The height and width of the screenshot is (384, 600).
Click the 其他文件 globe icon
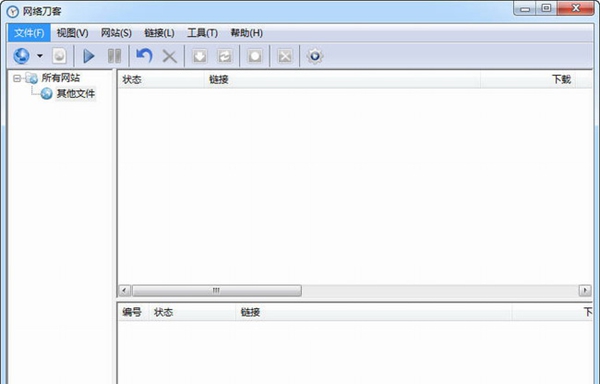coord(46,93)
